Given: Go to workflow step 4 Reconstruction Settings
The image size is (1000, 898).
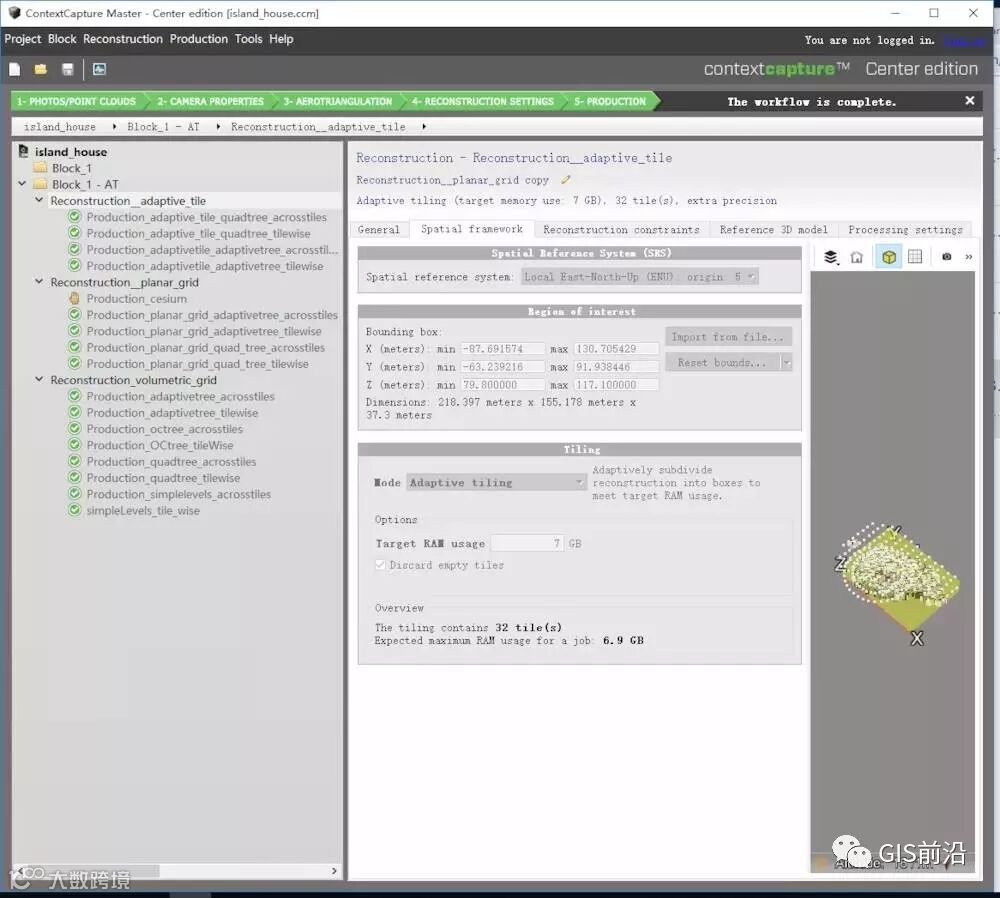Looking at the screenshot, I should (483, 101).
